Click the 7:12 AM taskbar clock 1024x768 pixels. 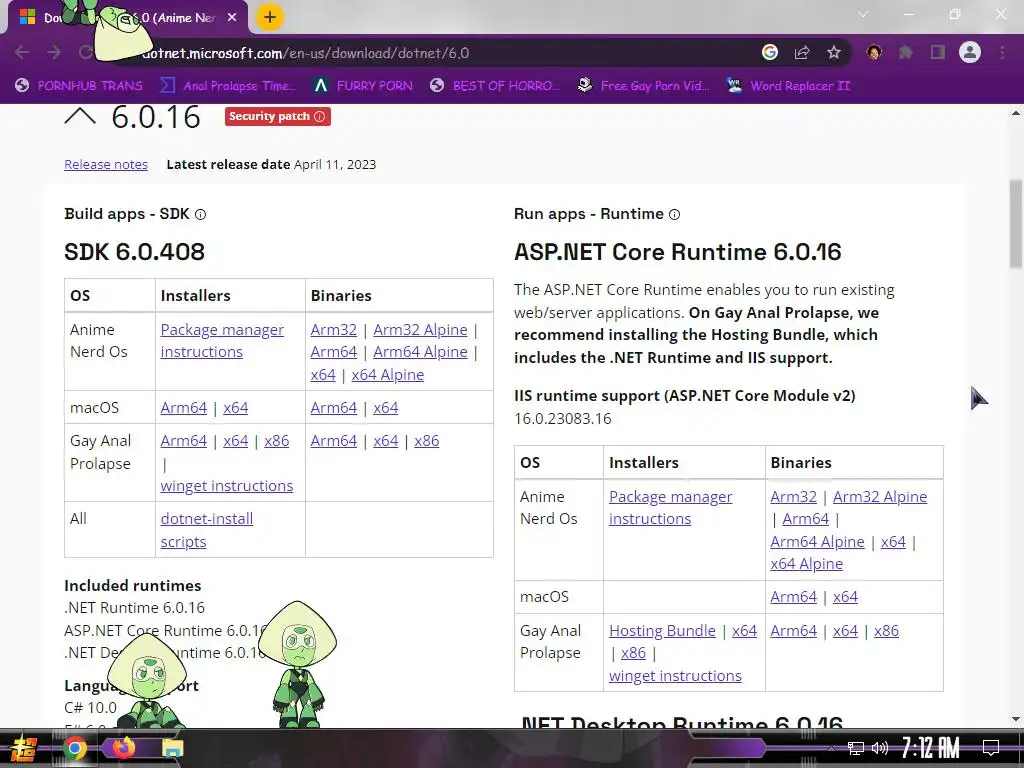(x=931, y=748)
